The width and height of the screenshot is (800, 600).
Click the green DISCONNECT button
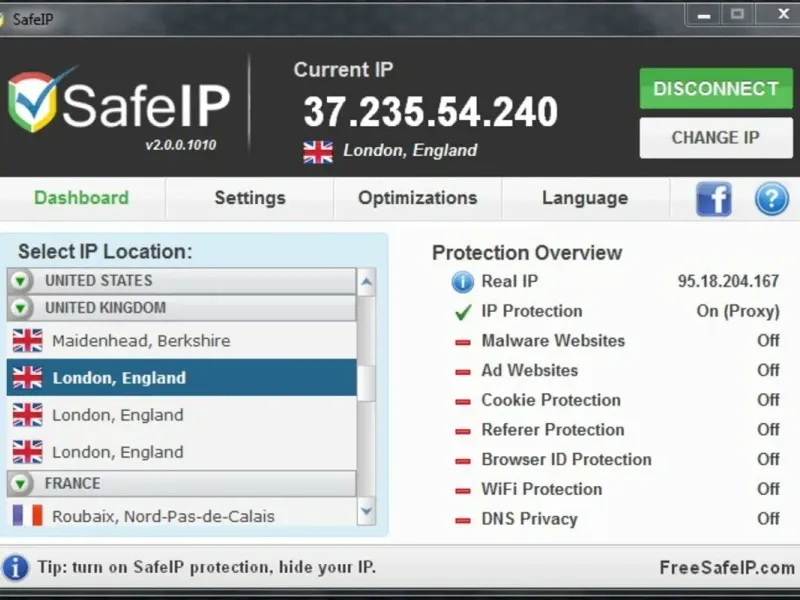tap(716, 89)
